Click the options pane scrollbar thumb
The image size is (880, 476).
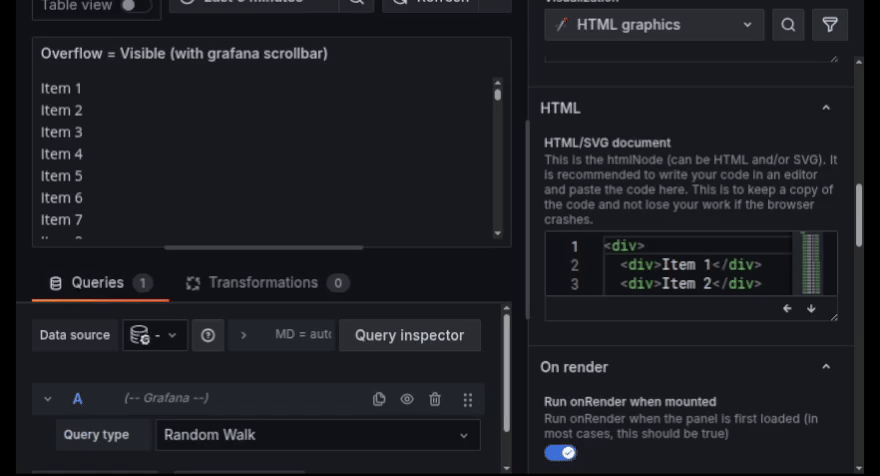pyautogui.click(x=859, y=215)
